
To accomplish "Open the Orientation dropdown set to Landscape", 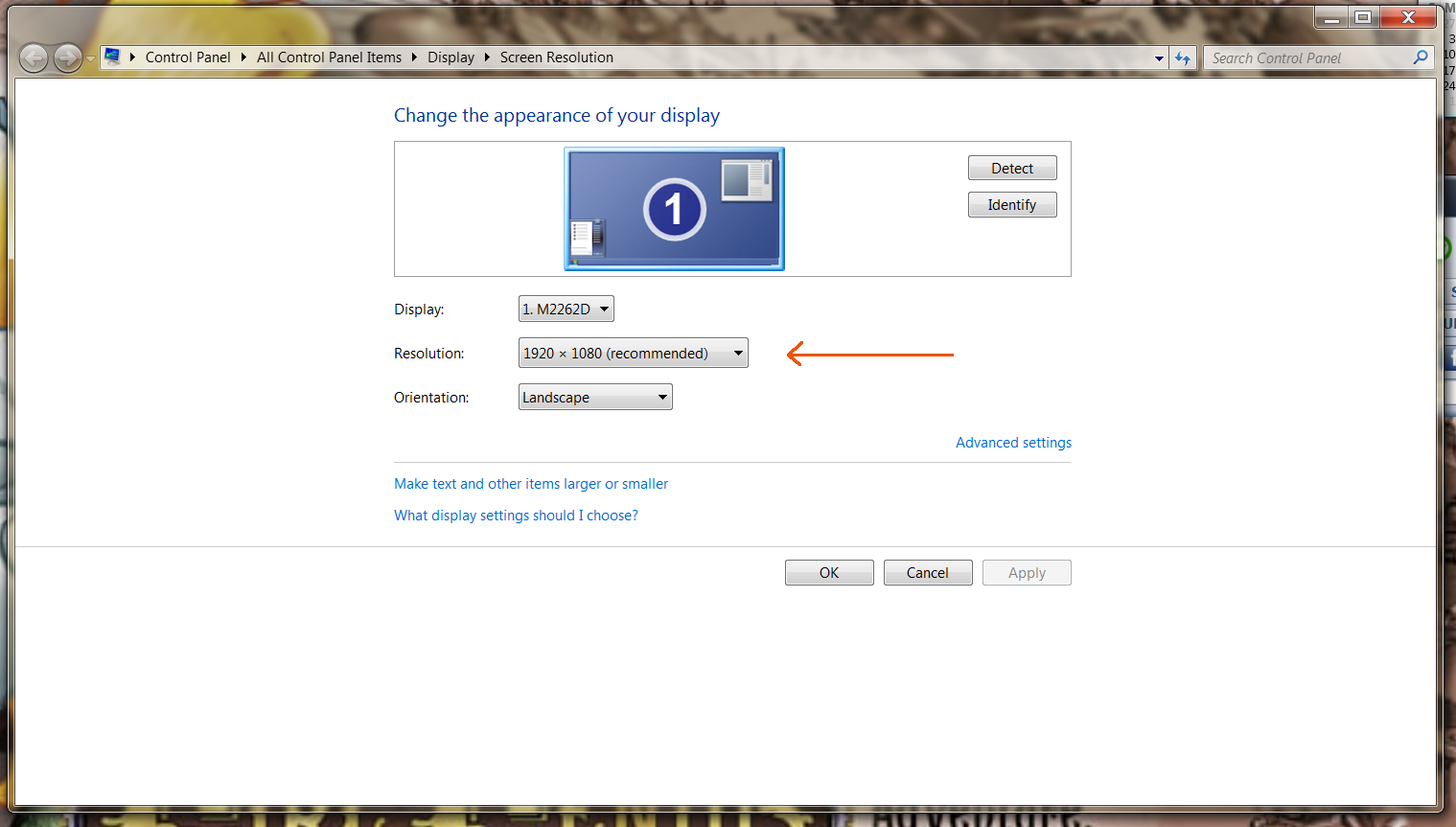I will coord(595,397).
